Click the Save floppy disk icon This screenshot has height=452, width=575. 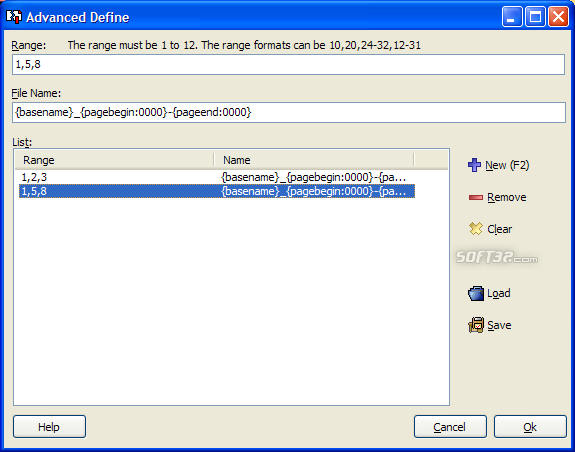[x=476, y=325]
